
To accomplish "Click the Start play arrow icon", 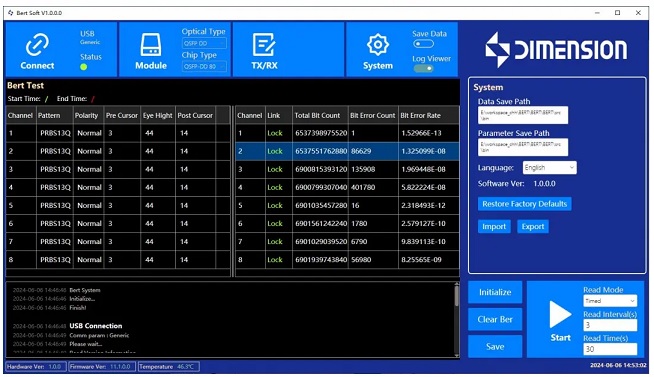I will 560,314.
